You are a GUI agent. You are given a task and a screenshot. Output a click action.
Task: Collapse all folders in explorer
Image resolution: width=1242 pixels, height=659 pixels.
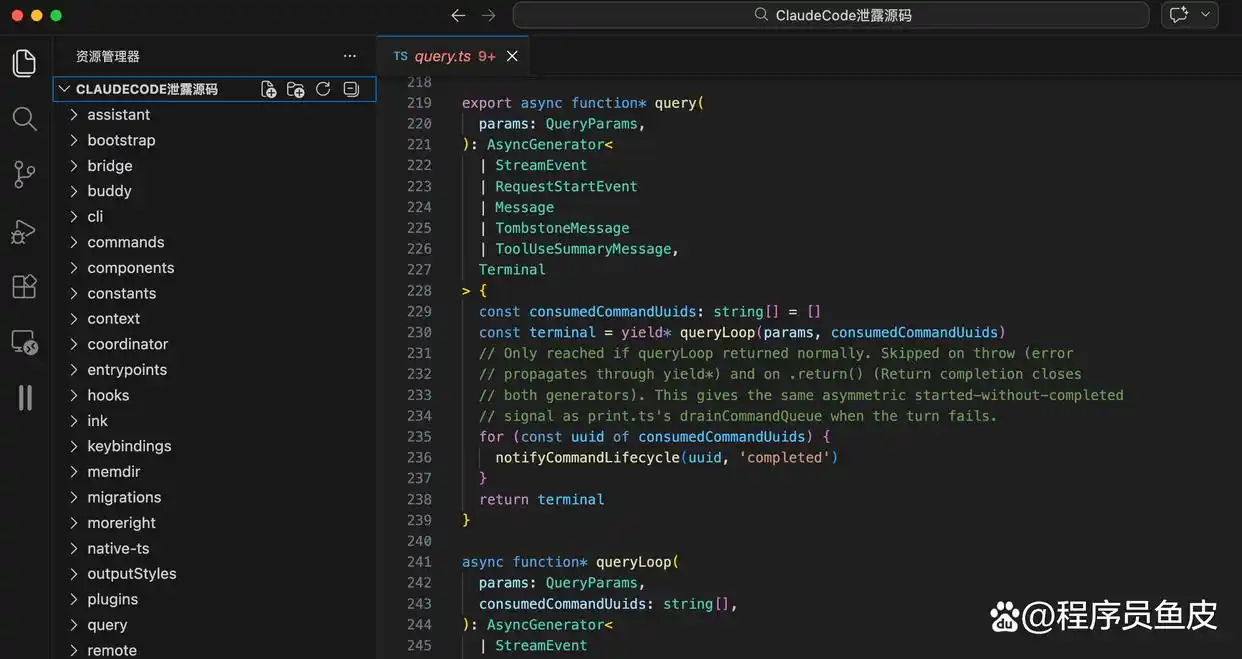(x=351, y=89)
